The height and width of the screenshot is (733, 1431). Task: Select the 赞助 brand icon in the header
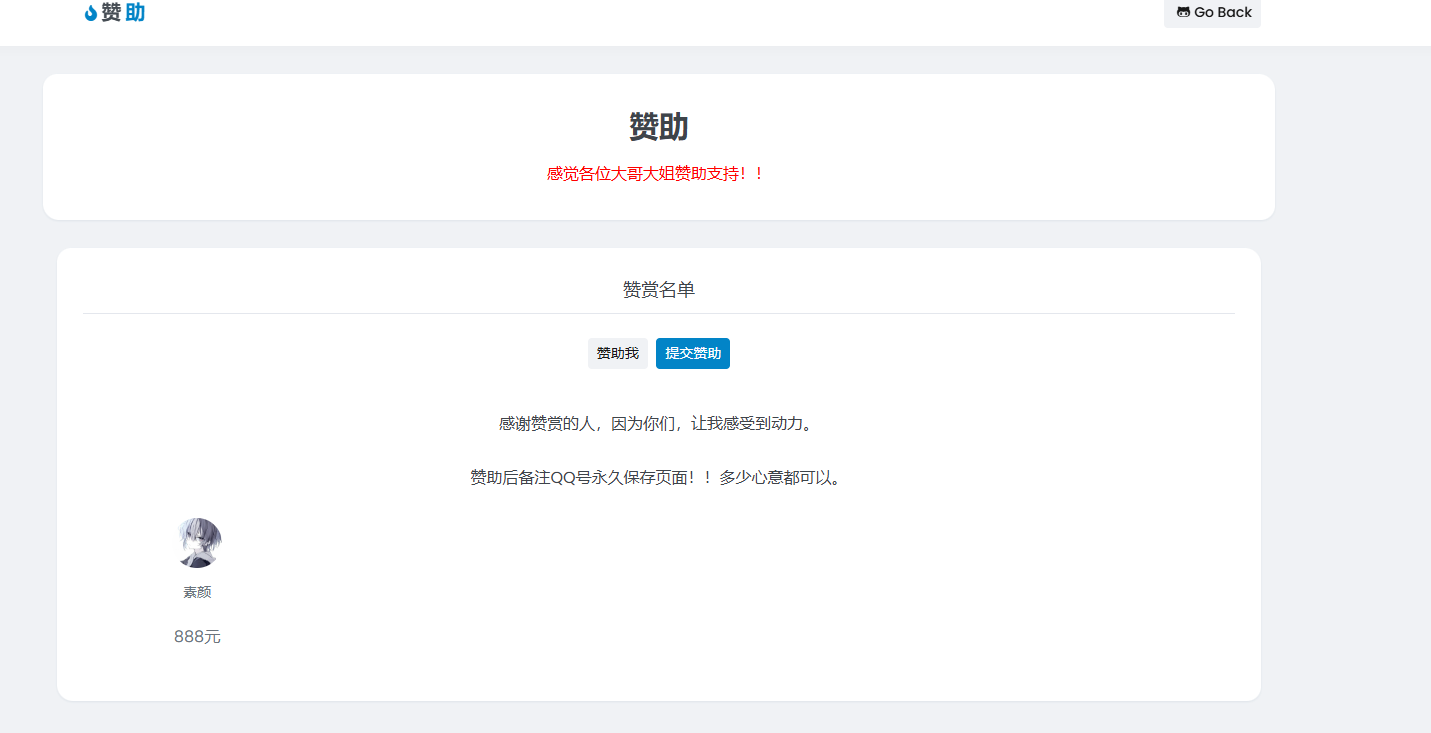pyautogui.click(x=89, y=12)
